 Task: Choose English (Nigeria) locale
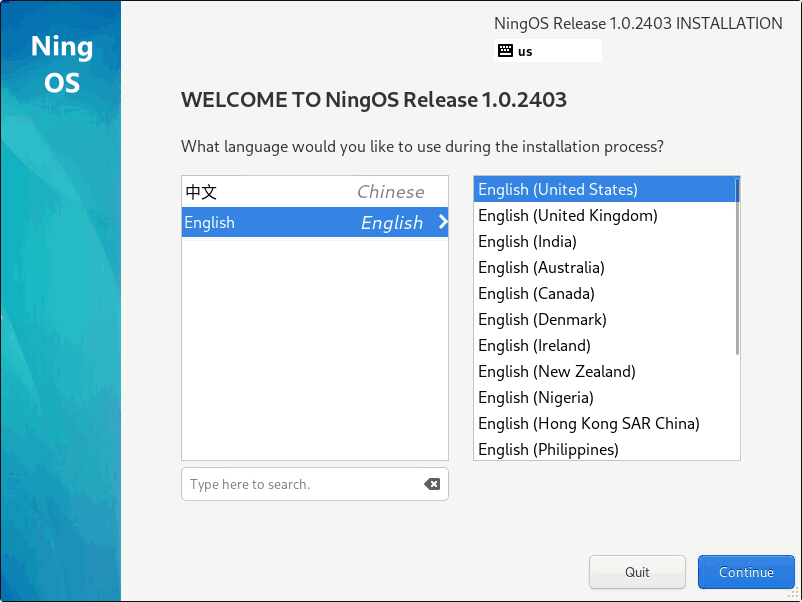[x=605, y=398]
